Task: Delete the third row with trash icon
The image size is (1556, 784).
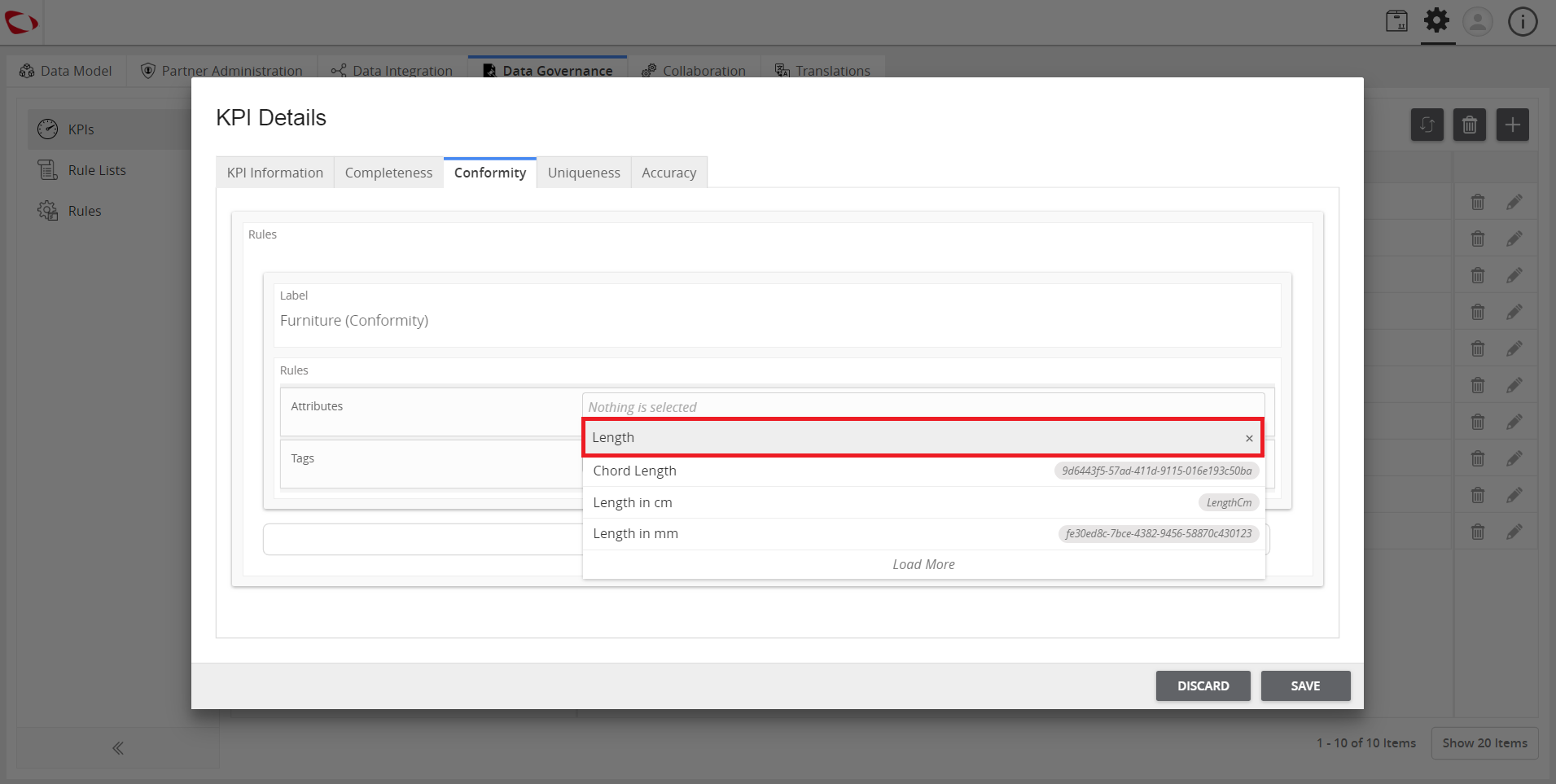Action: (1478, 275)
